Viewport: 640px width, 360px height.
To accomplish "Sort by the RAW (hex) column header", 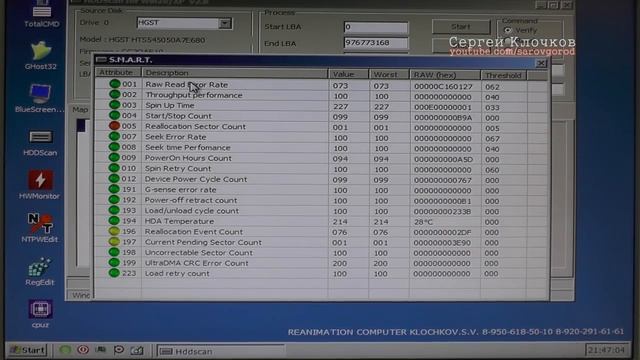I will 445,75.
